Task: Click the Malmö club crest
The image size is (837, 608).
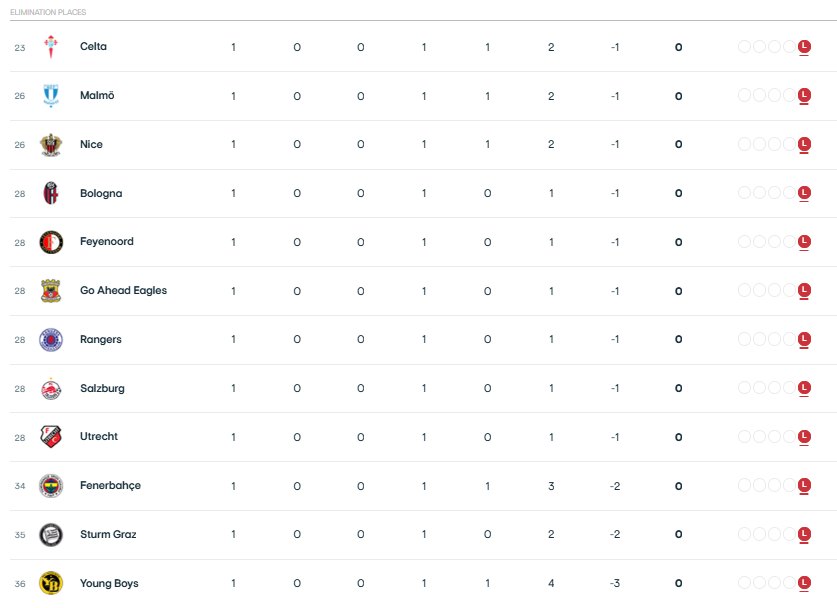Action: [51, 96]
